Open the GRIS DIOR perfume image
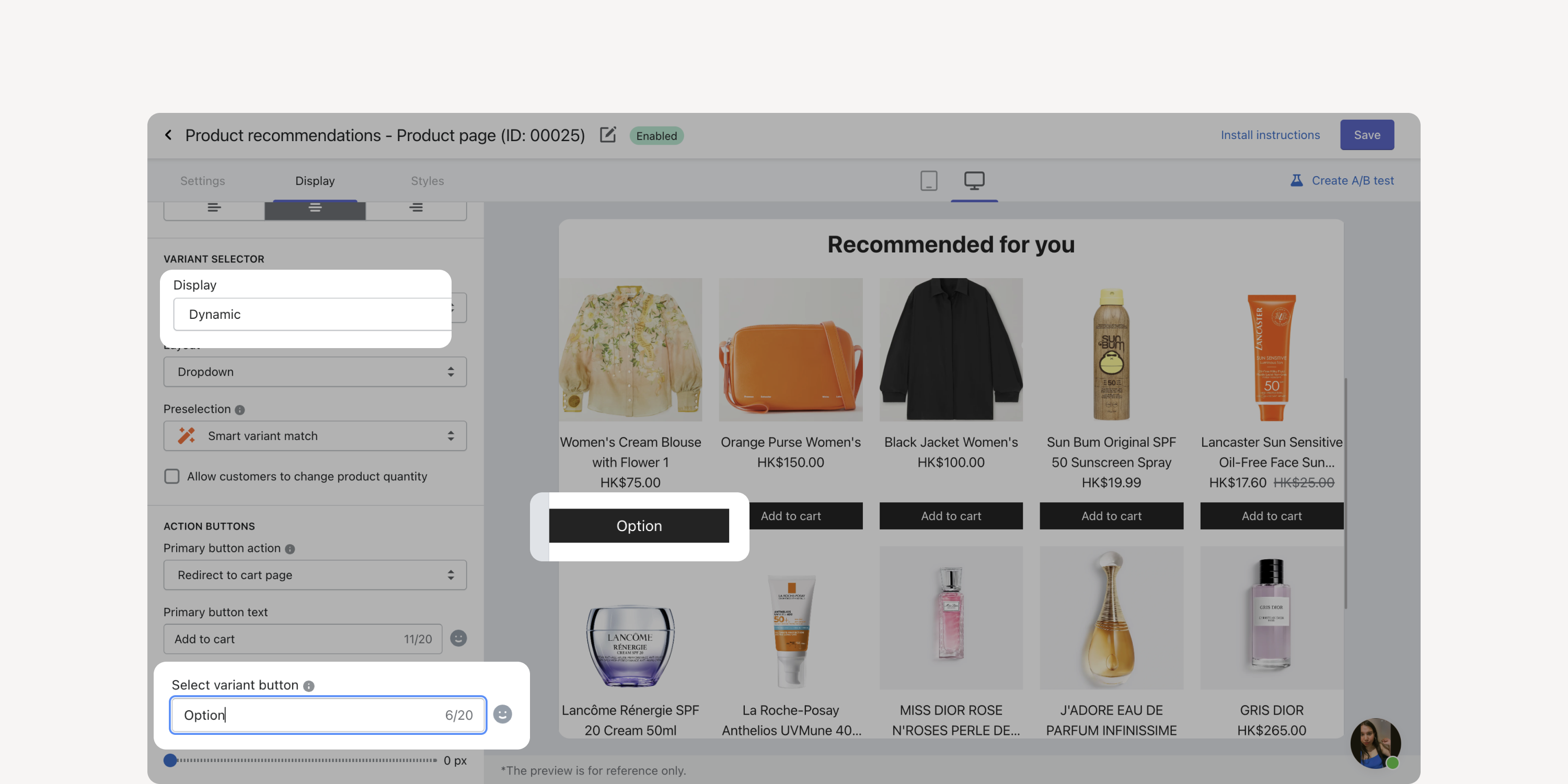The image size is (1568, 784). pos(1272,617)
